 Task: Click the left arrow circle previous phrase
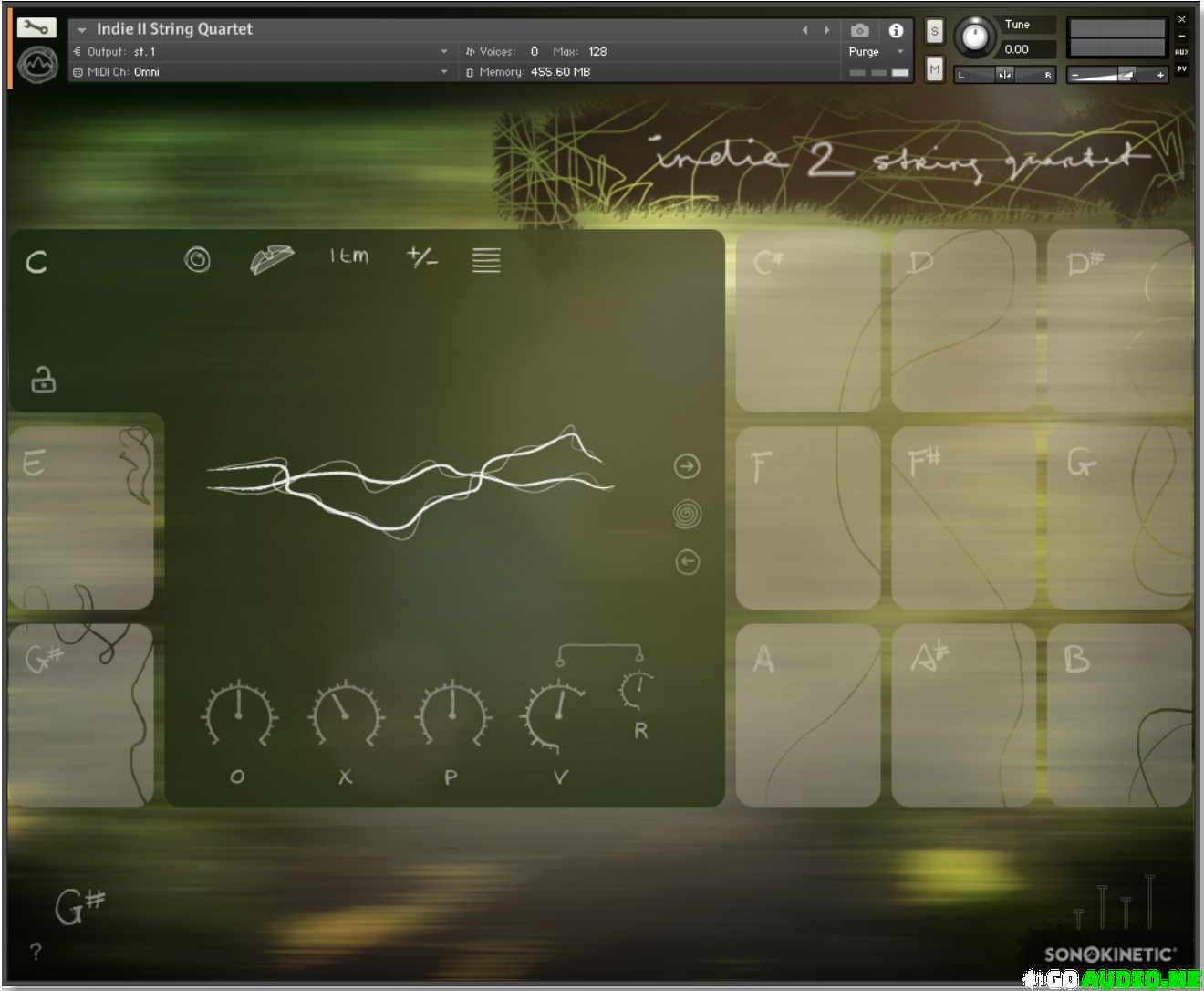(x=687, y=561)
